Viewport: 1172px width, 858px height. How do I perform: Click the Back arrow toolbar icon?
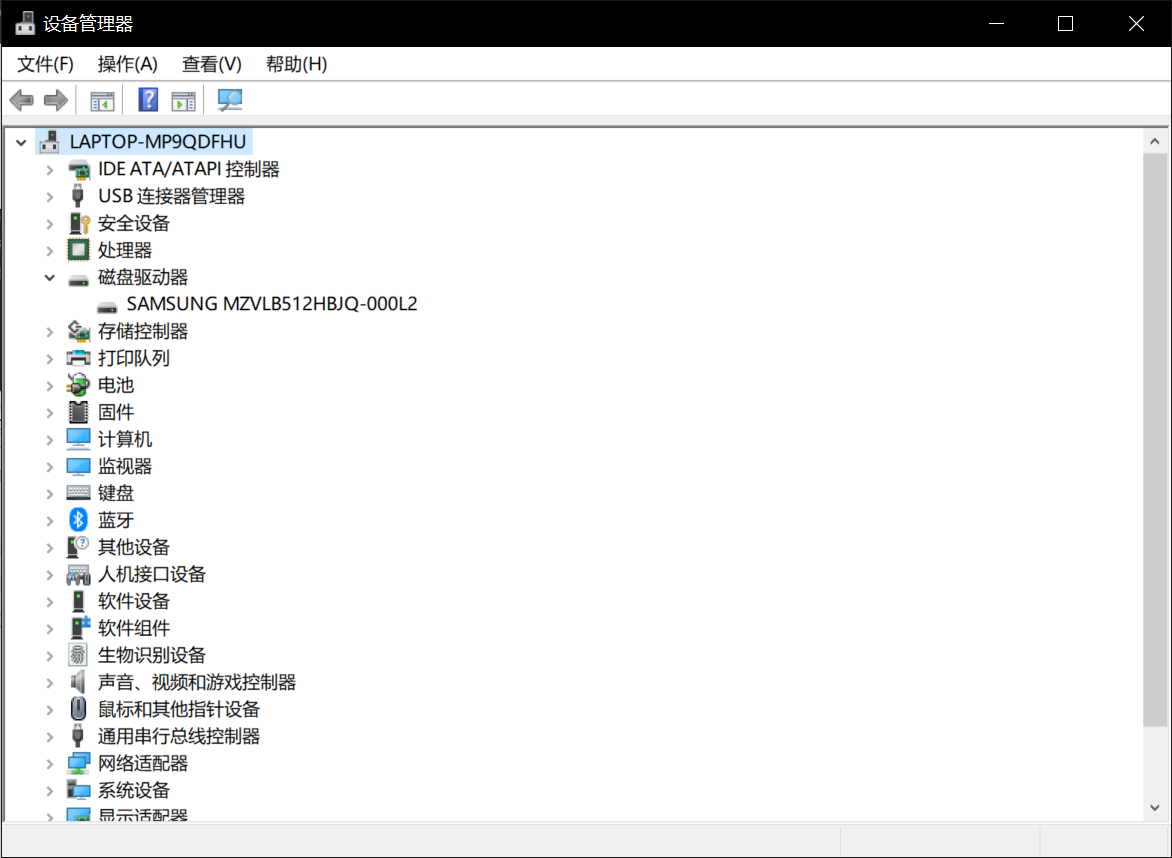tap(22, 99)
